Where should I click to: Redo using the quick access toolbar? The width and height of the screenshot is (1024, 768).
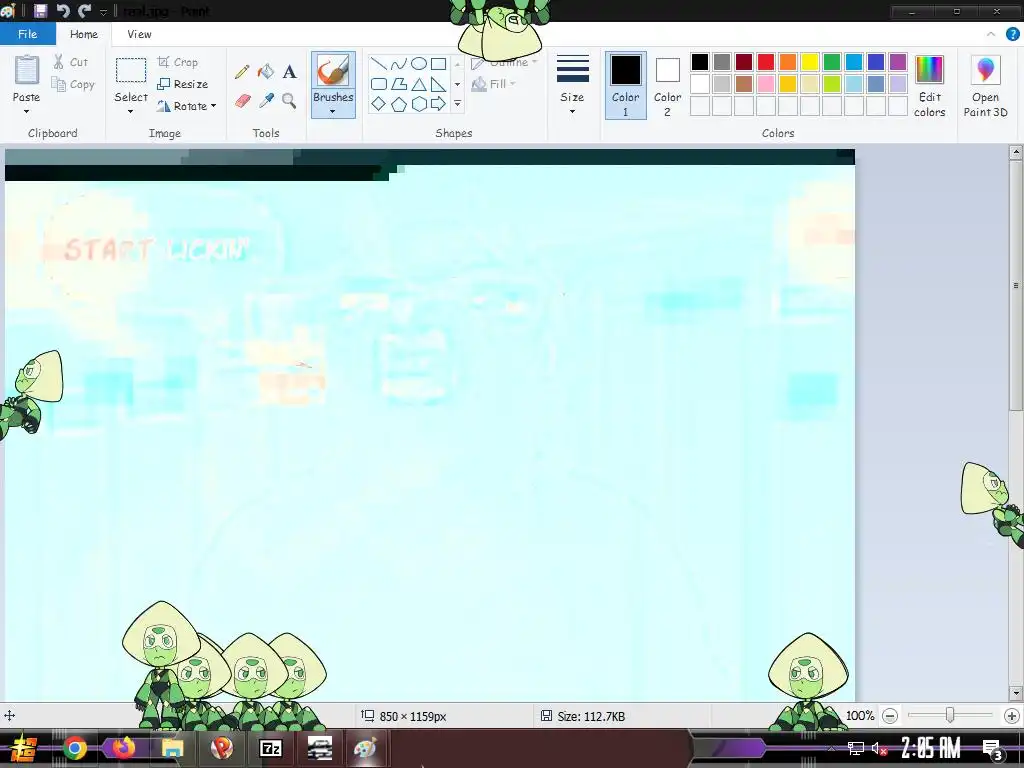84,10
